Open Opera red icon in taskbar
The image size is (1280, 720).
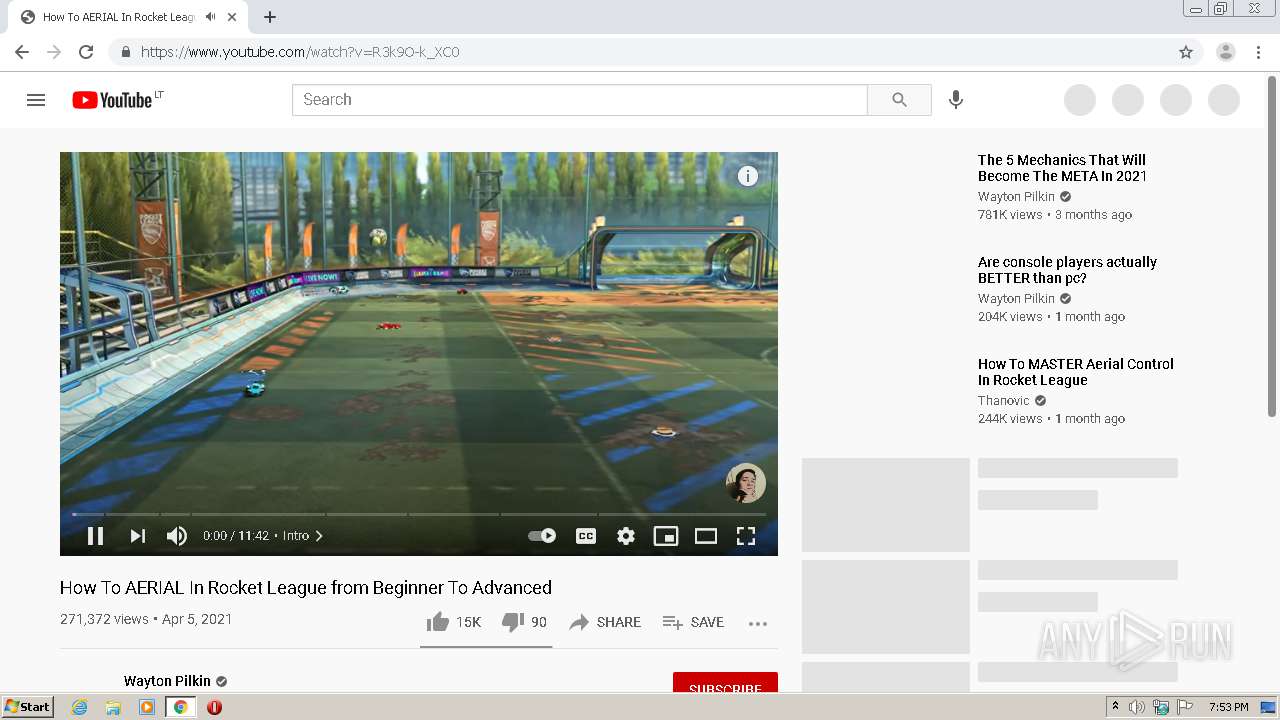click(214, 707)
